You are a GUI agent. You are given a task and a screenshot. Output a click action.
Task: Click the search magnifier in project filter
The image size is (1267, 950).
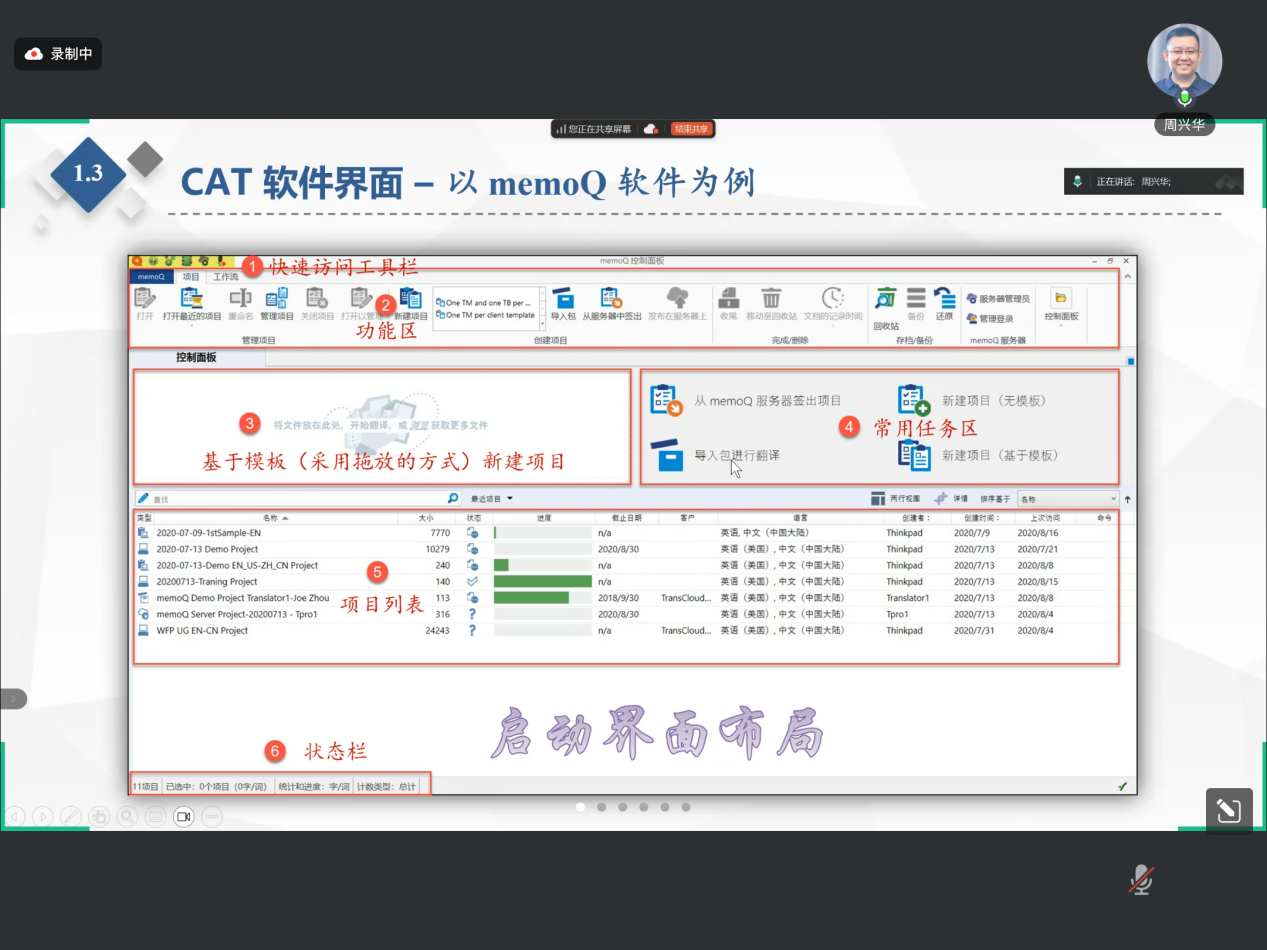tap(453, 498)
